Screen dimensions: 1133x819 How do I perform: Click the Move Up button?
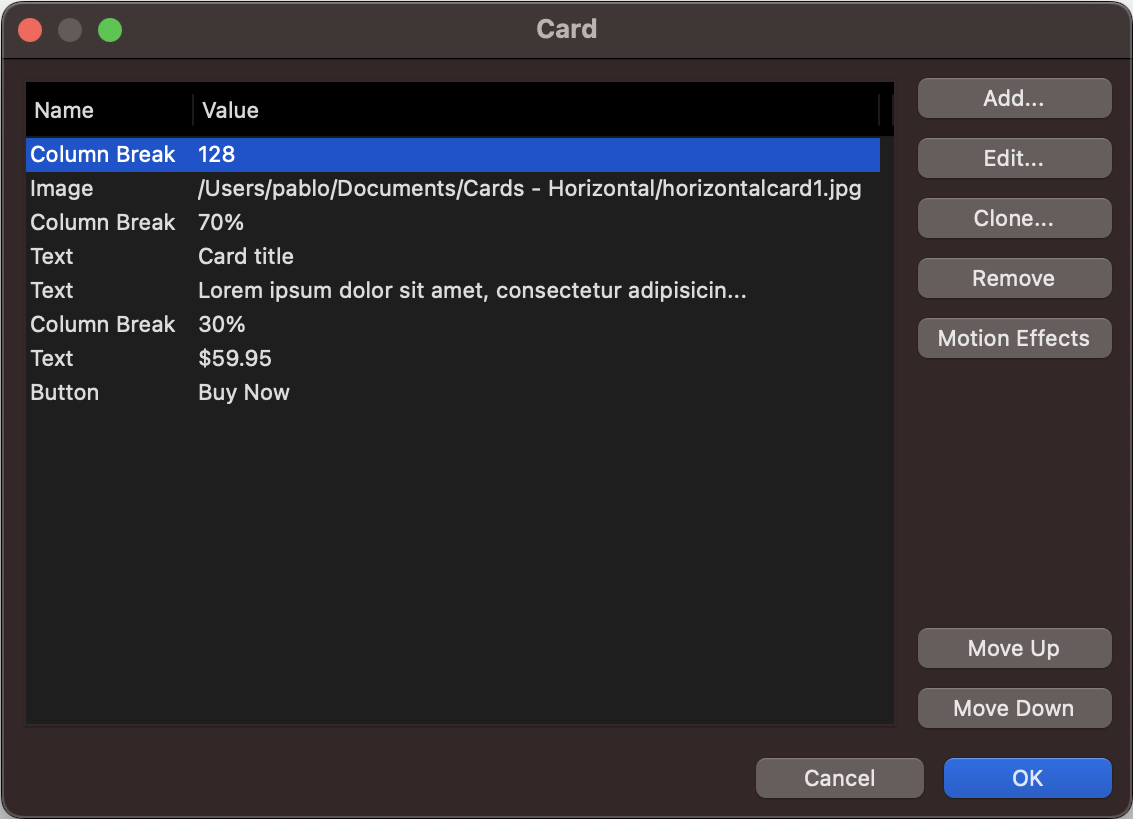(1014, 648)
